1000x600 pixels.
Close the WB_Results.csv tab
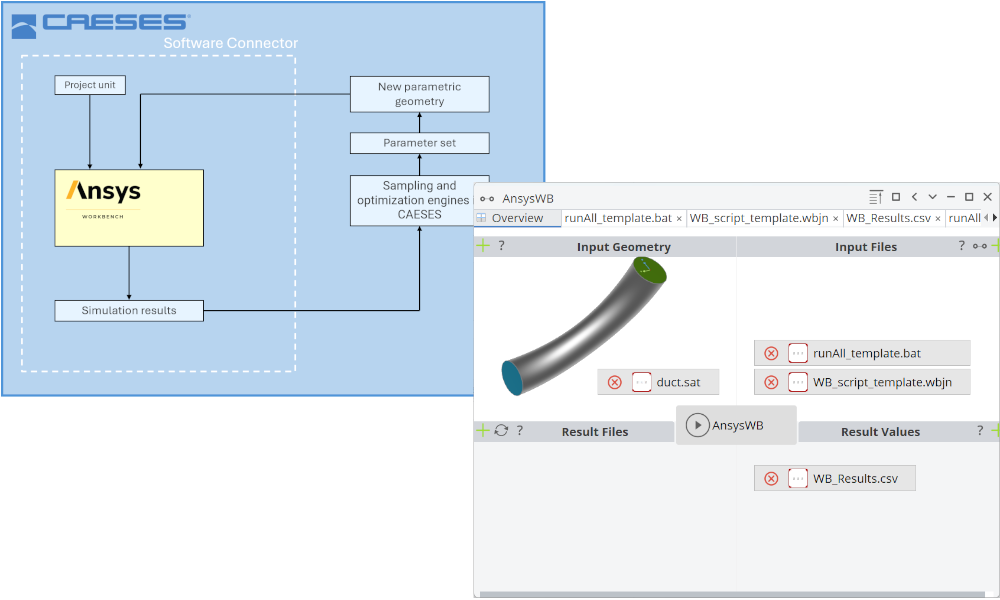click(938, 219)
